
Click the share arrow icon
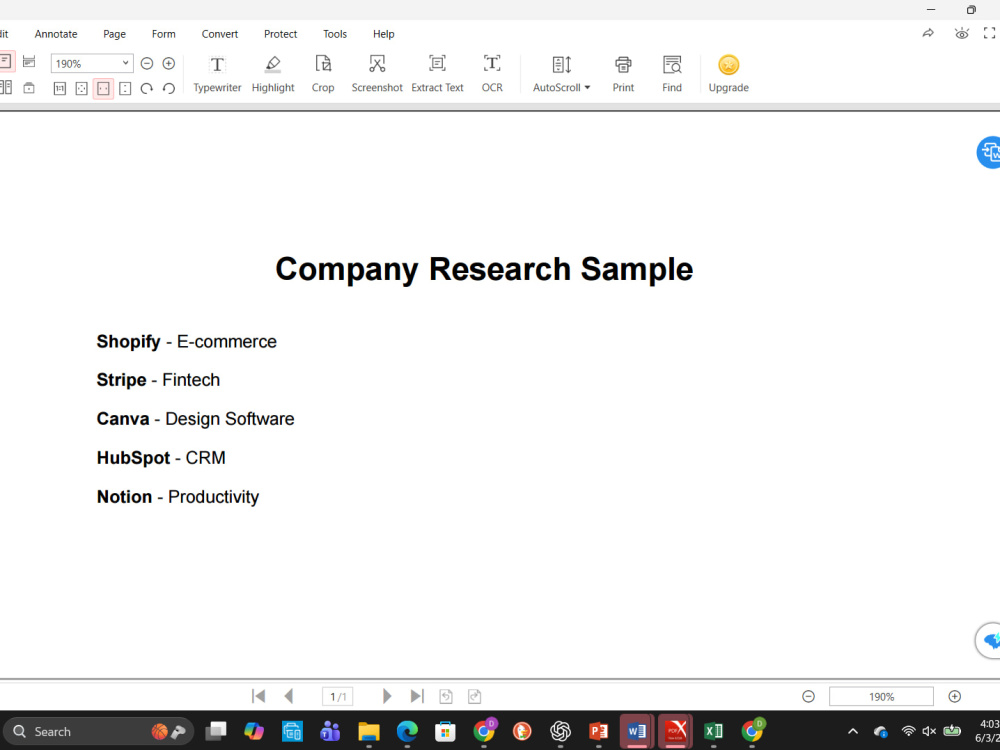point(928,33)
